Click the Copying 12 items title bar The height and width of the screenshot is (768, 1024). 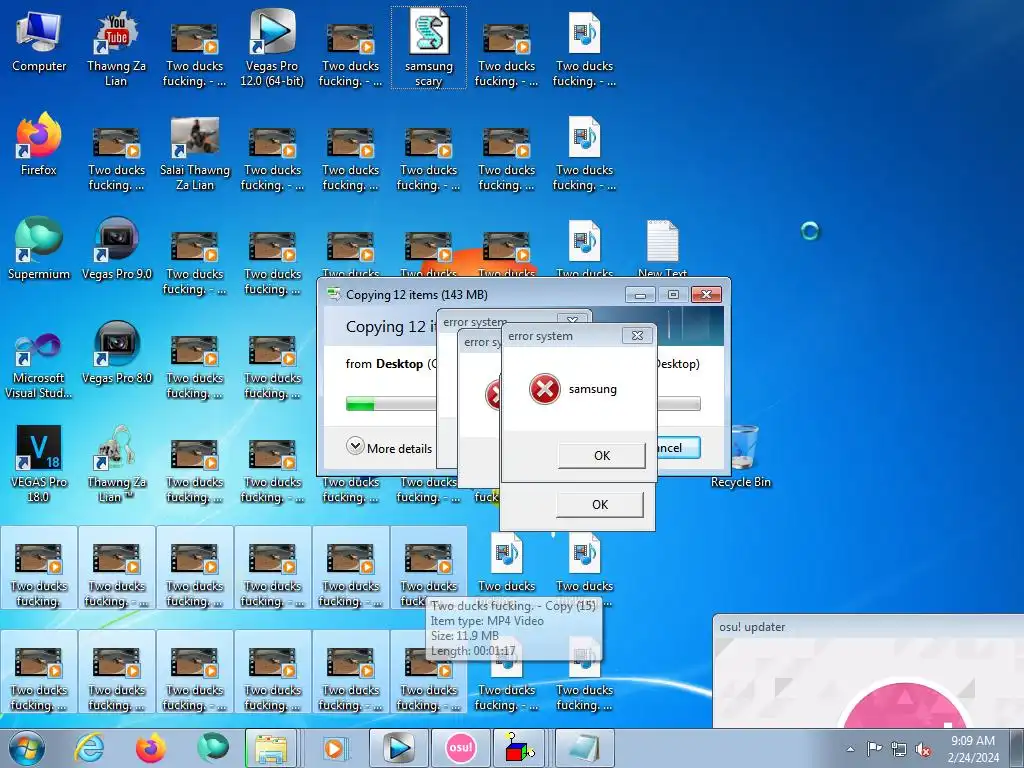[470, 295]
